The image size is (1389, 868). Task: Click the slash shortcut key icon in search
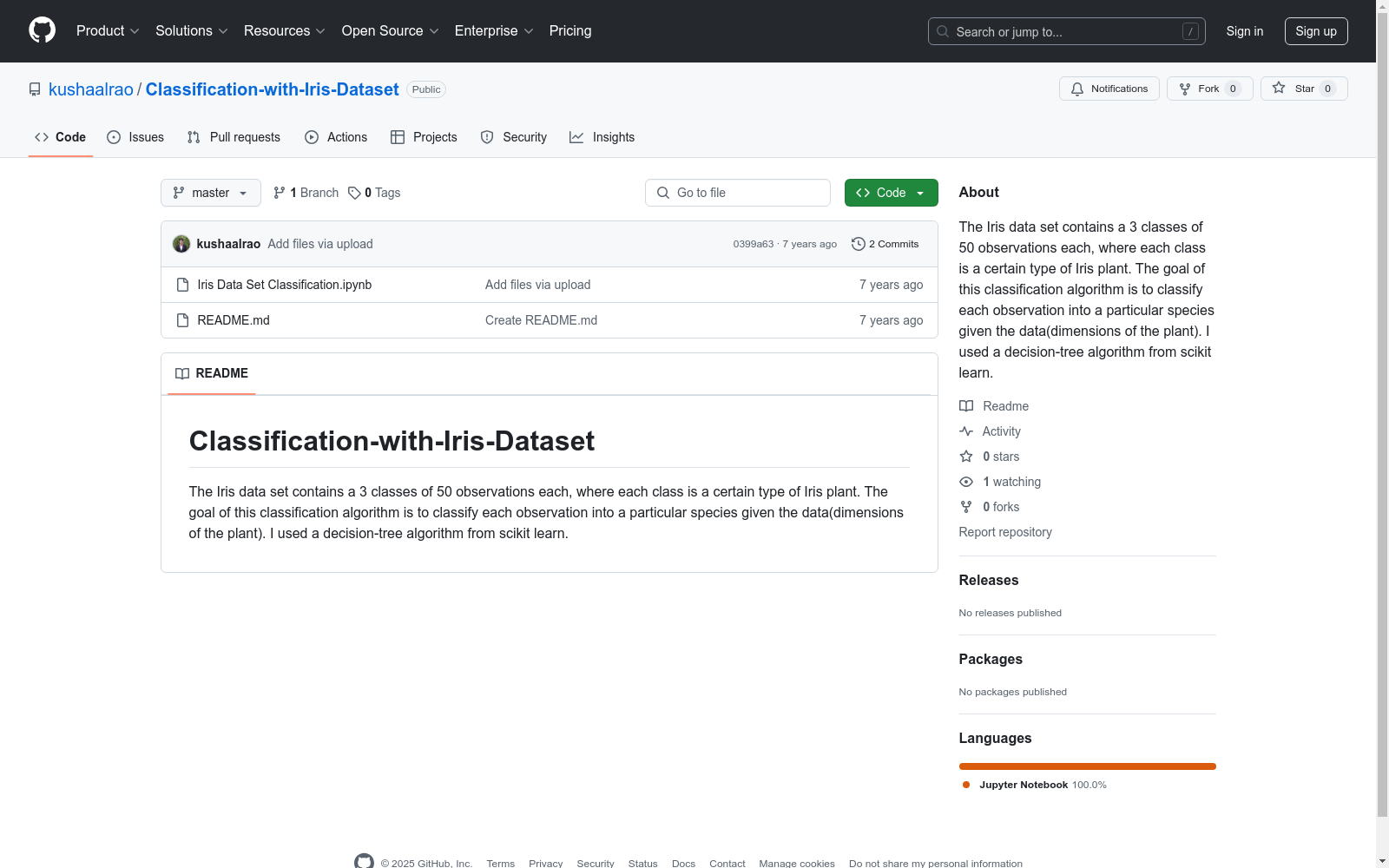point(1190,31)
